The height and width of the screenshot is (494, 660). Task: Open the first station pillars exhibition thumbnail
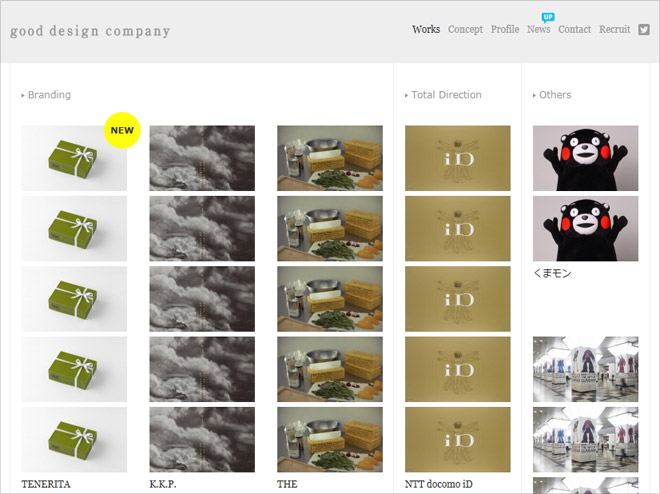coord(585,369)
